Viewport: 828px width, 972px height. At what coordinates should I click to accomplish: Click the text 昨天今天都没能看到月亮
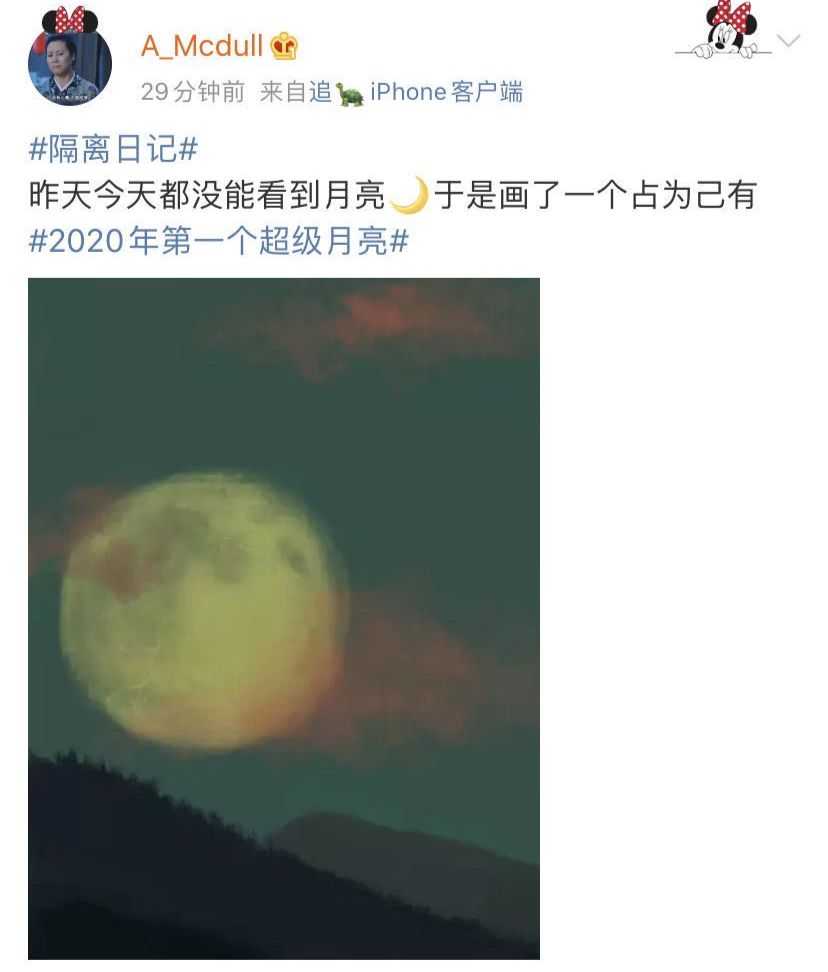pyautogui.click(x=208, y=195)
